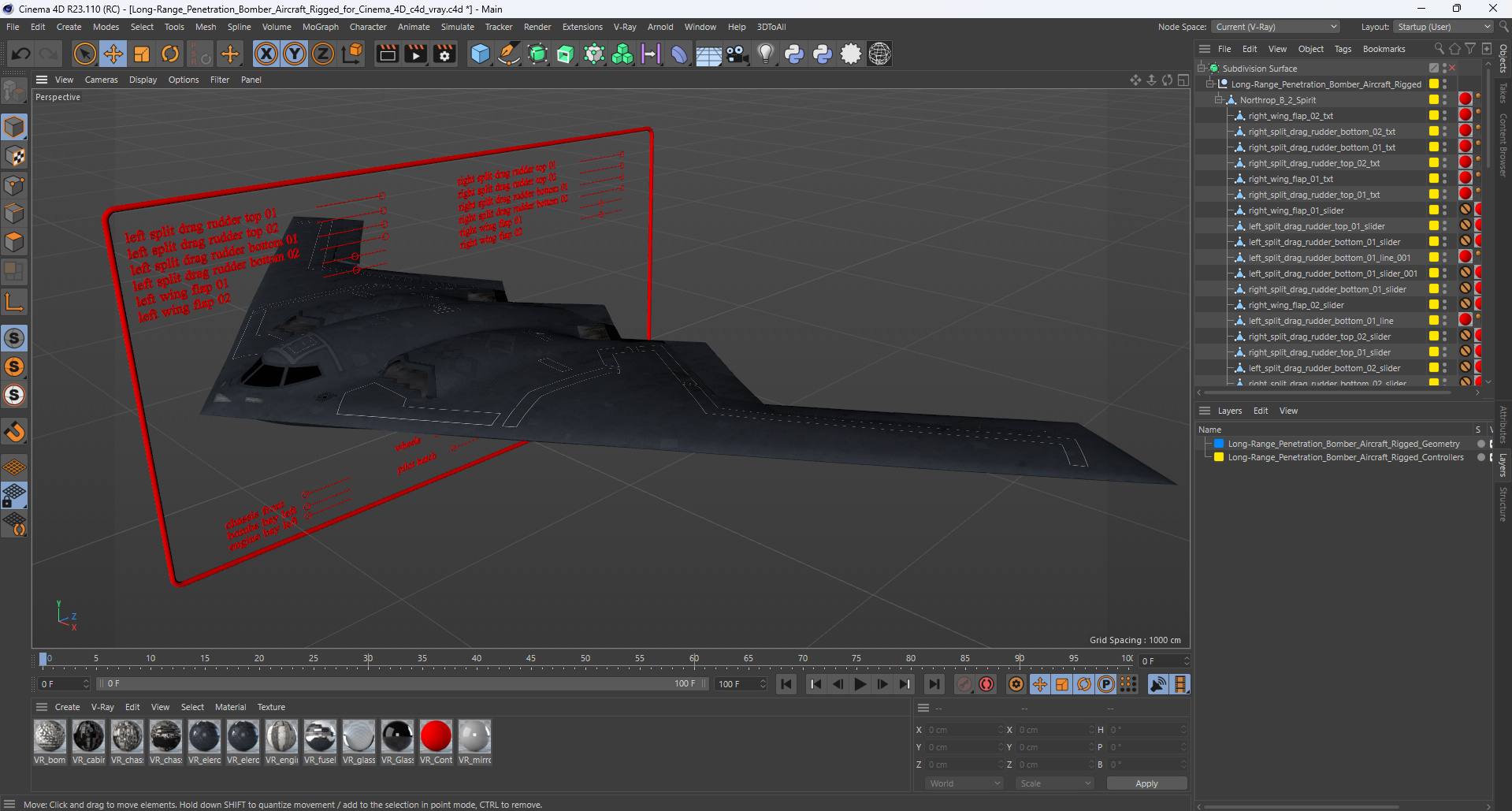
Task: Toggle X axis lock
Action: tap(266, 54)
